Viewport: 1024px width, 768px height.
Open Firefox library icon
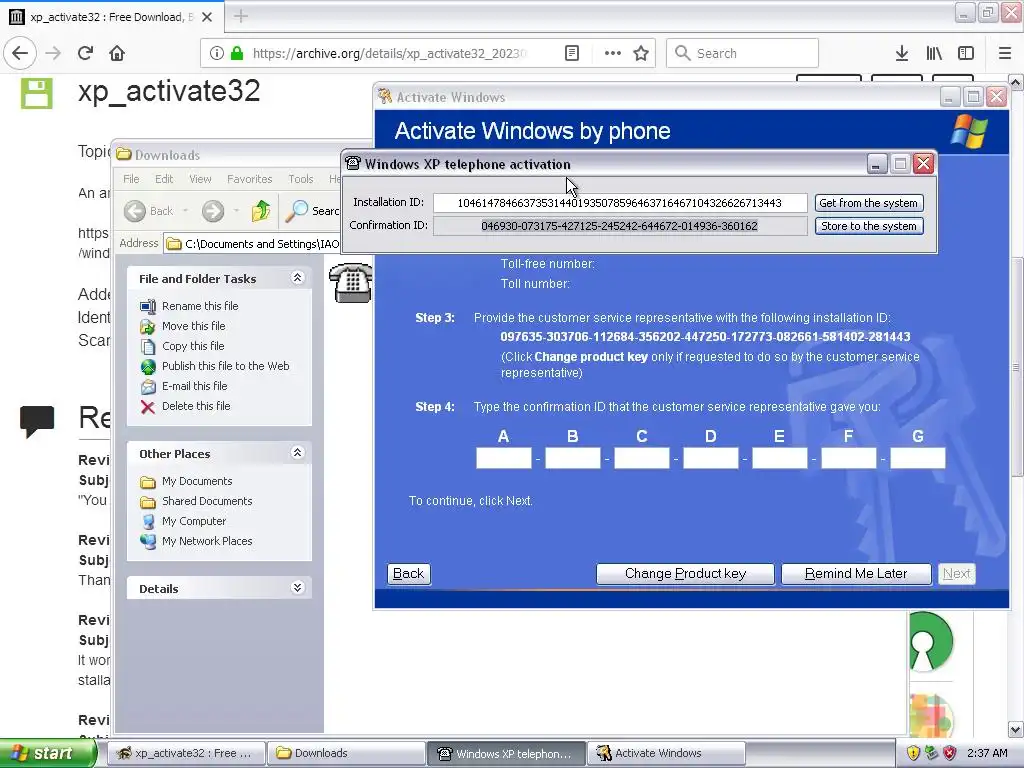click(934, 53)
